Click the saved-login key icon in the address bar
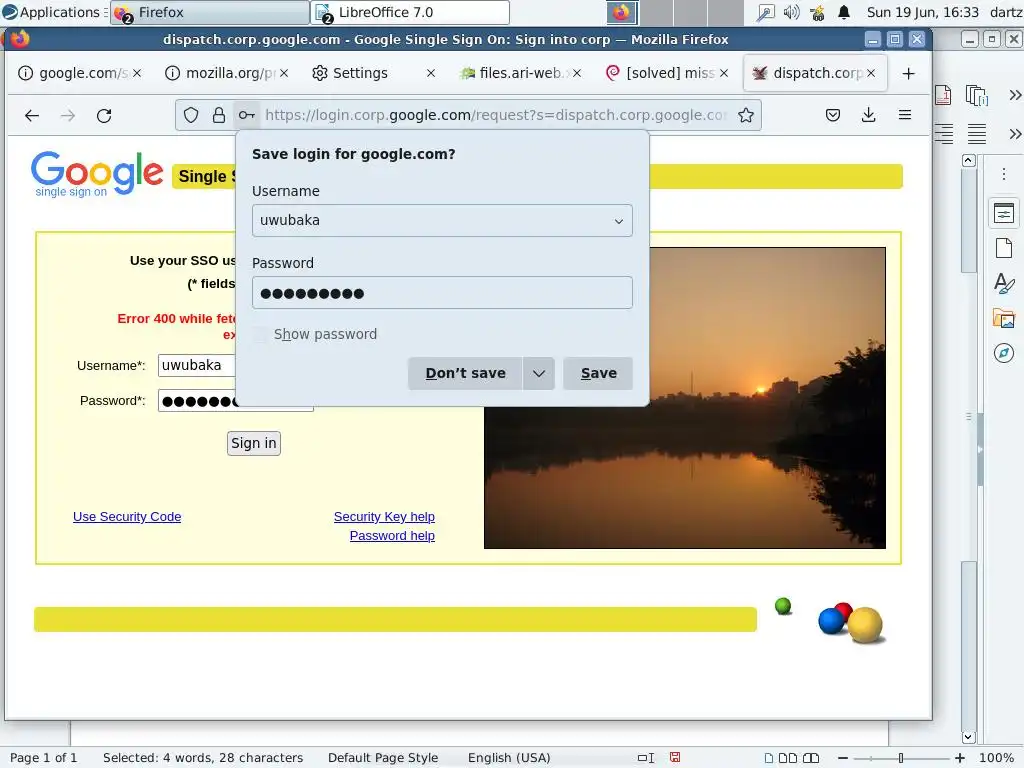Image resolution: width=1024 pixels, height=768 pixels. (246, 116)
